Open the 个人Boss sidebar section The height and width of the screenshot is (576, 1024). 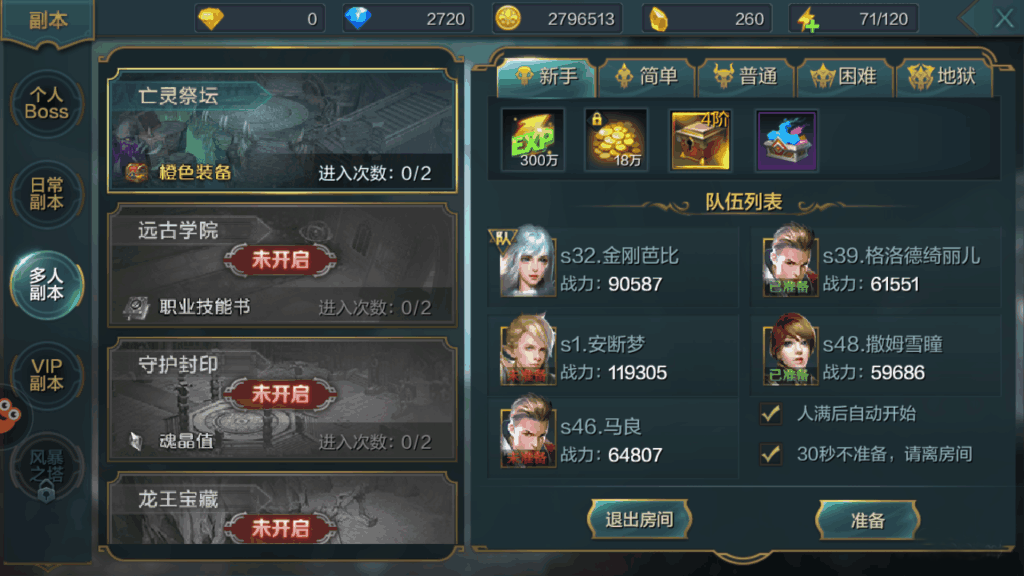tap(46, 104)
